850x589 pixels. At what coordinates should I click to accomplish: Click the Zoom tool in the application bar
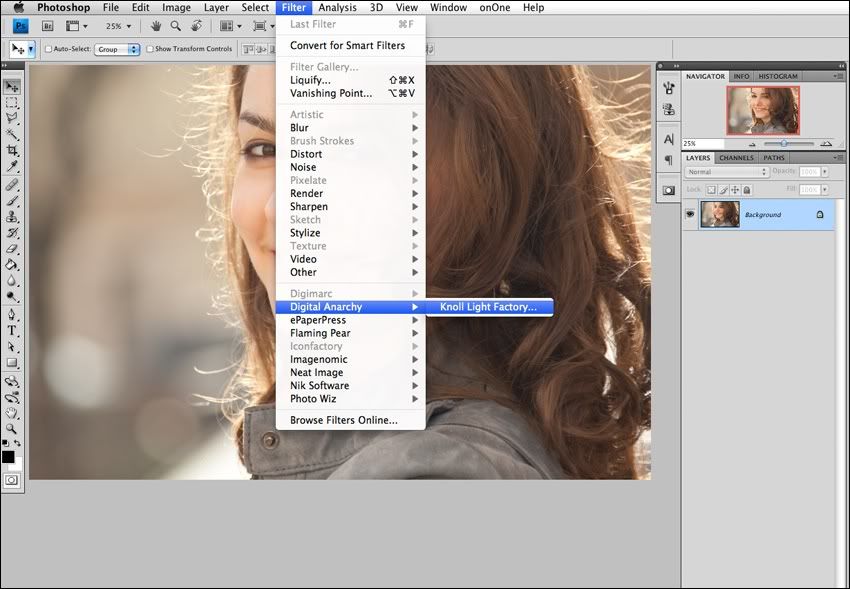(x=176, y=25)
